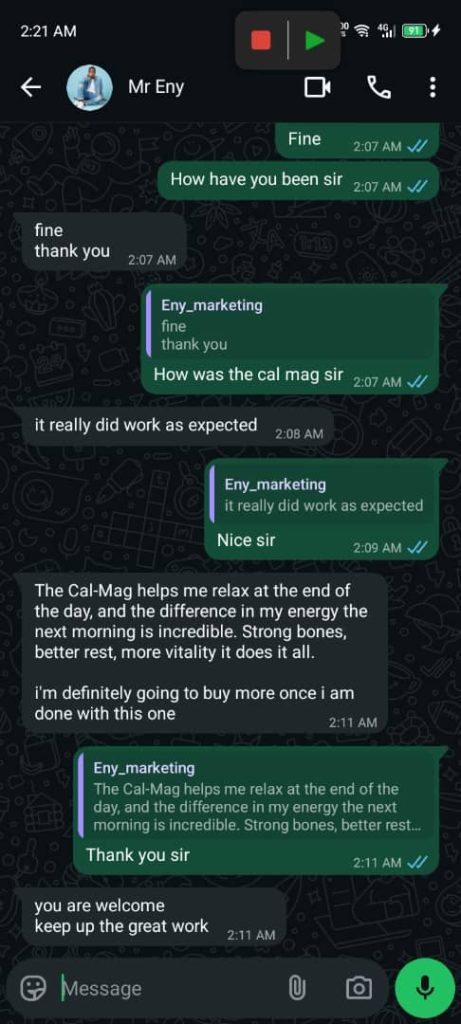Open Mr Eny's profile picture
This screenshot has width=461, height=1024.
tap(89, 88)
